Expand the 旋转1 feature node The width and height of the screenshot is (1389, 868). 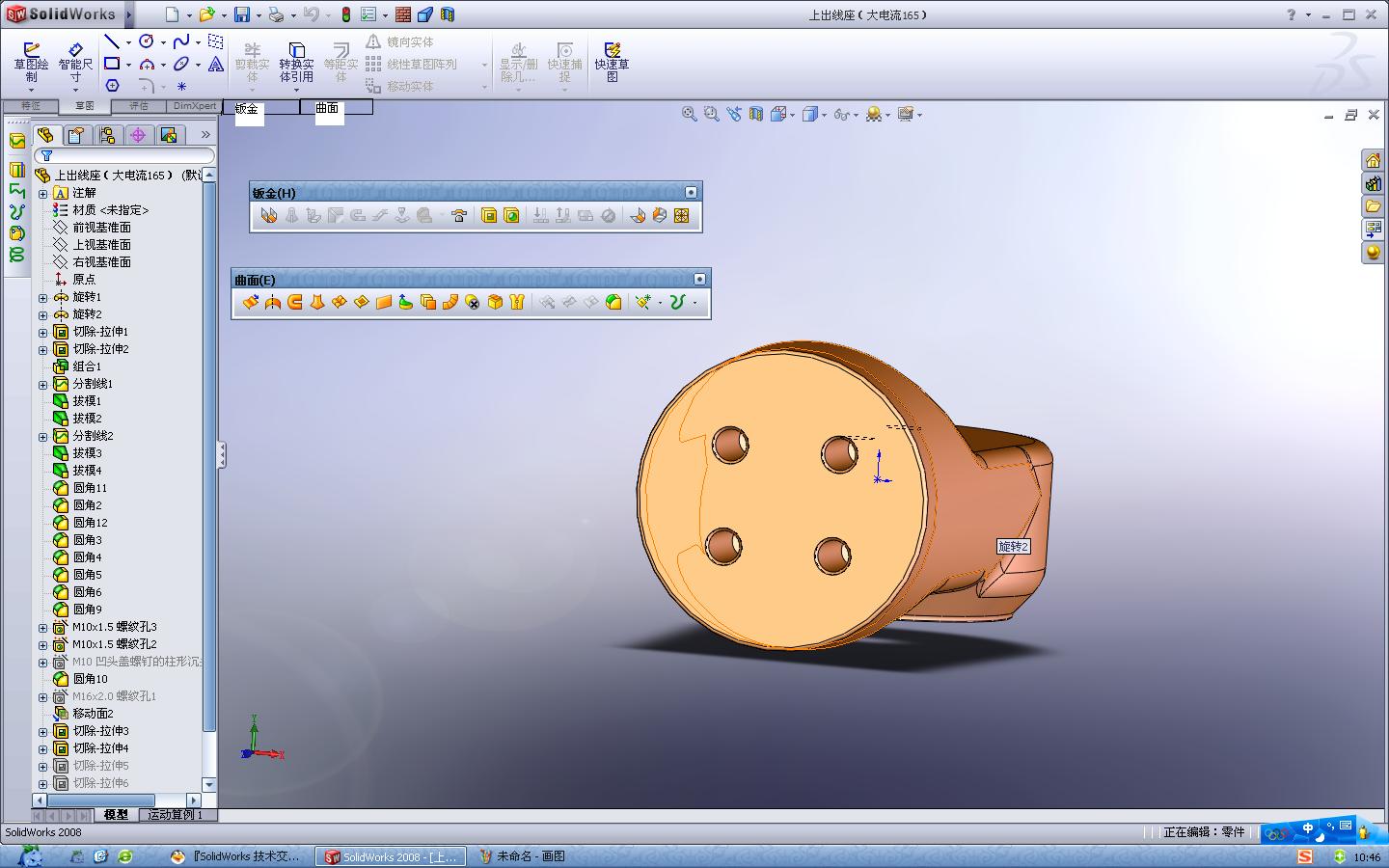click(x=42, y=297)
